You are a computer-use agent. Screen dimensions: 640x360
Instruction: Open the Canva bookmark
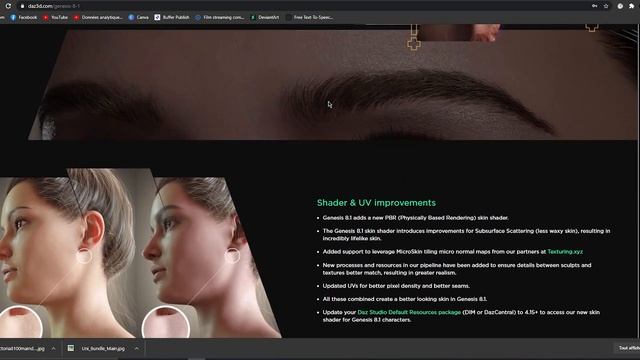[x=139, y=18]
